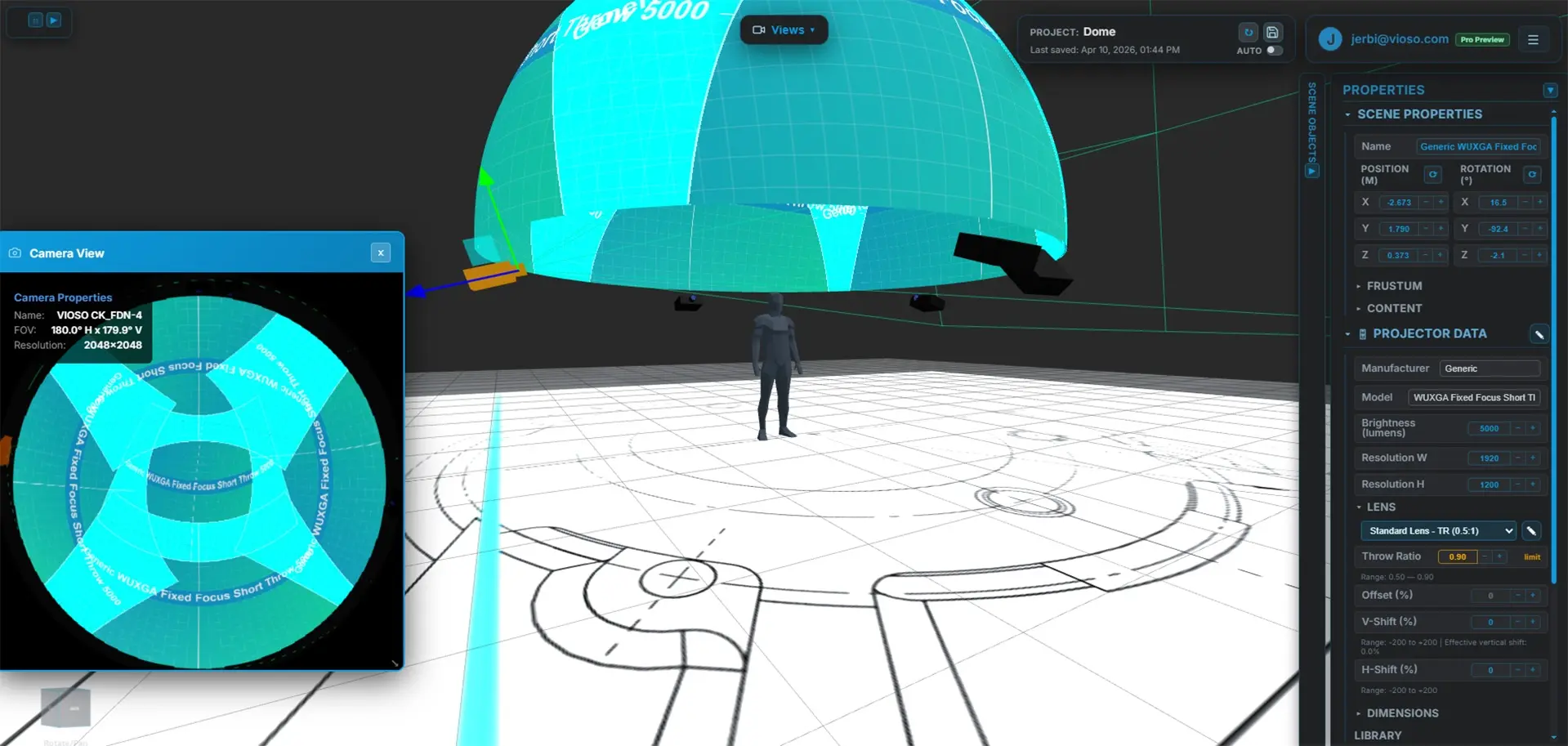Click the pause button at top left
1568x746 pixels.
click(35, 20)
